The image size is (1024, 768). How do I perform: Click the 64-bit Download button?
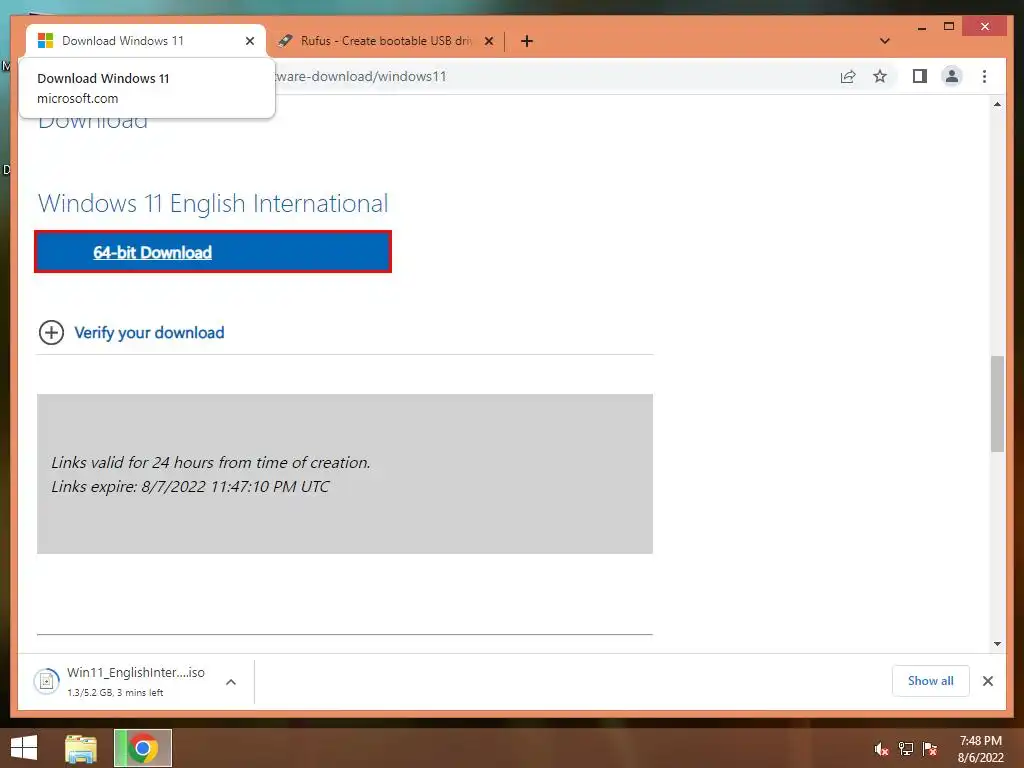tap(213, 251)
